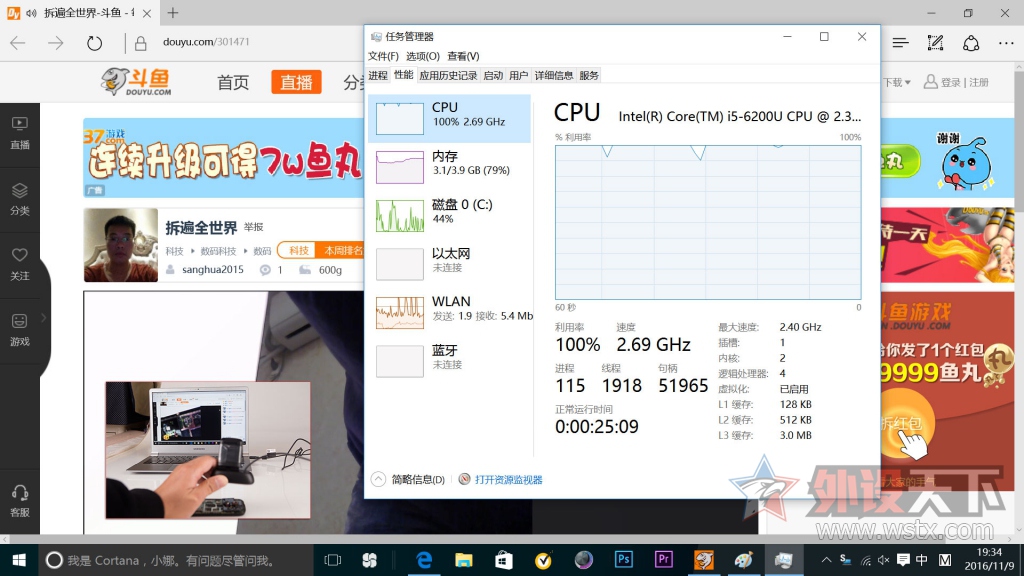This screenshot has height=576, width=1024.
Task: Open 关注 in Douyu left sidebar
Action: (20, 264)
